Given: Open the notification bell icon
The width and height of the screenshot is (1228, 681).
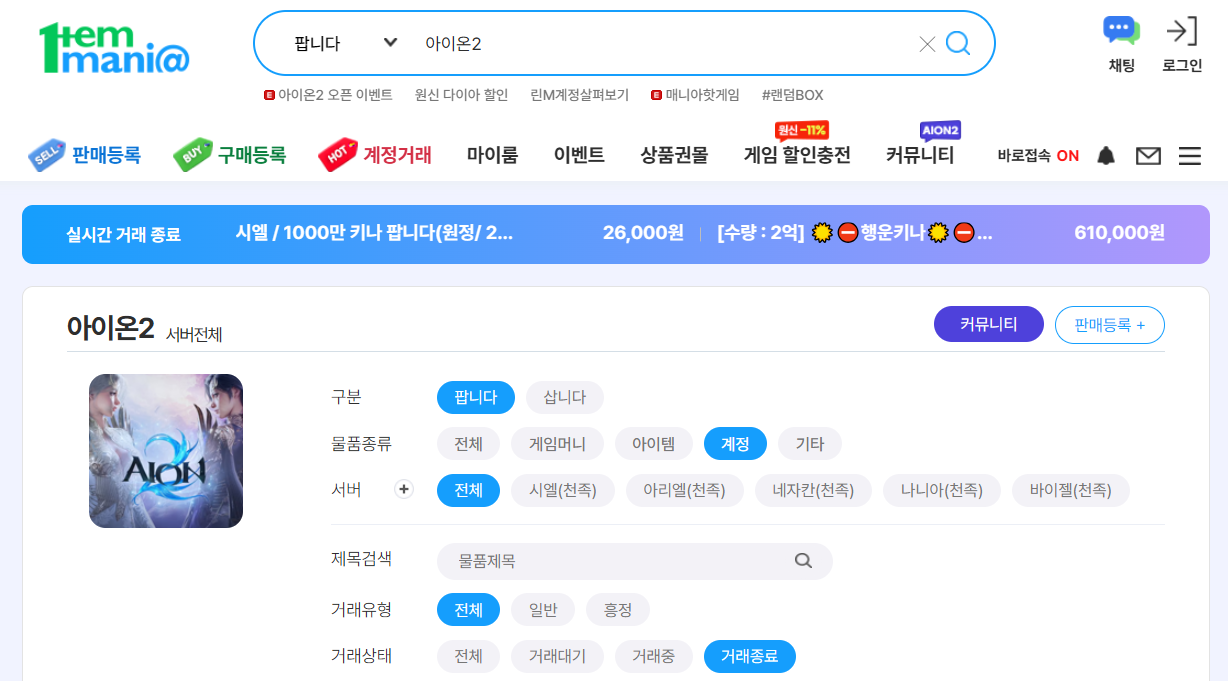Looking at the screenshot, I should point(1106,156).
